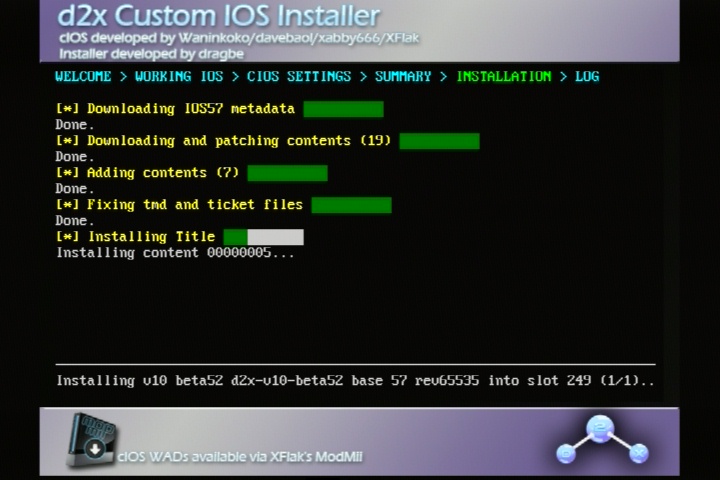The width and height of the screenshot is (720, 480).
Task: Click the Downloading and patching contents progress bar
Action: [x=439, y=141]
